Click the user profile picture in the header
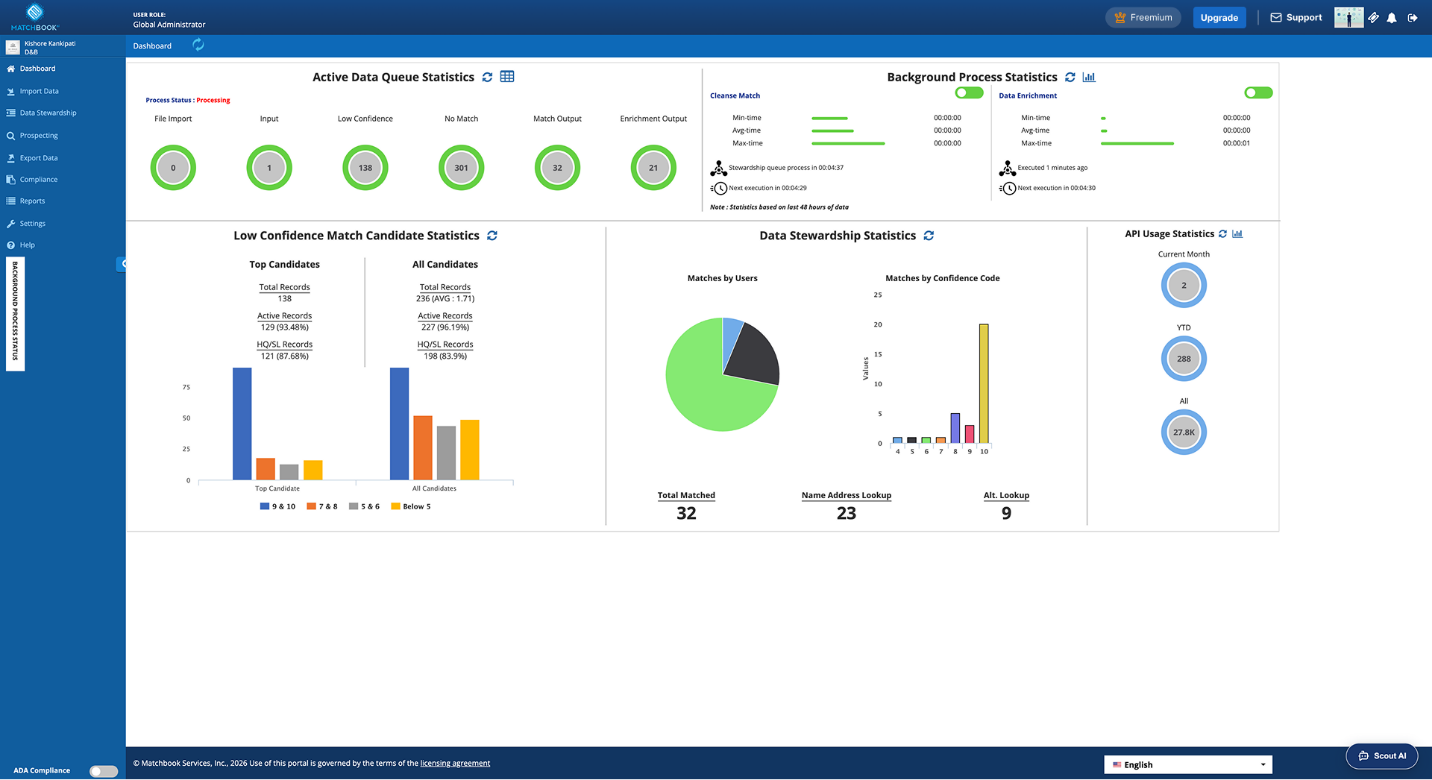Image resolution: width=1432 pixels, height=780 pixels. (1349, 18)
